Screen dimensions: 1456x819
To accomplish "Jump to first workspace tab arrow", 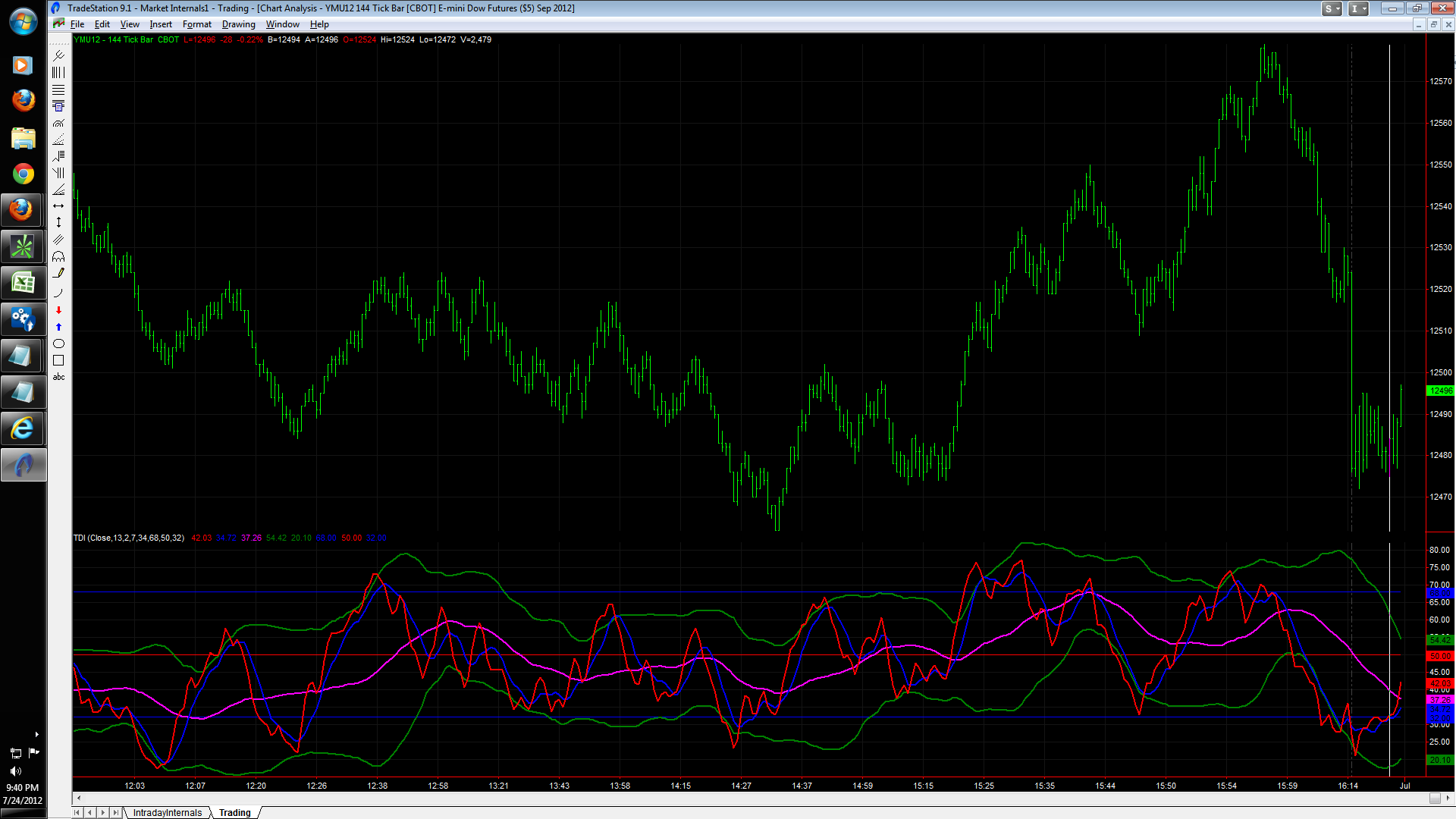I will pyautogui.click(x=77, y=812).
